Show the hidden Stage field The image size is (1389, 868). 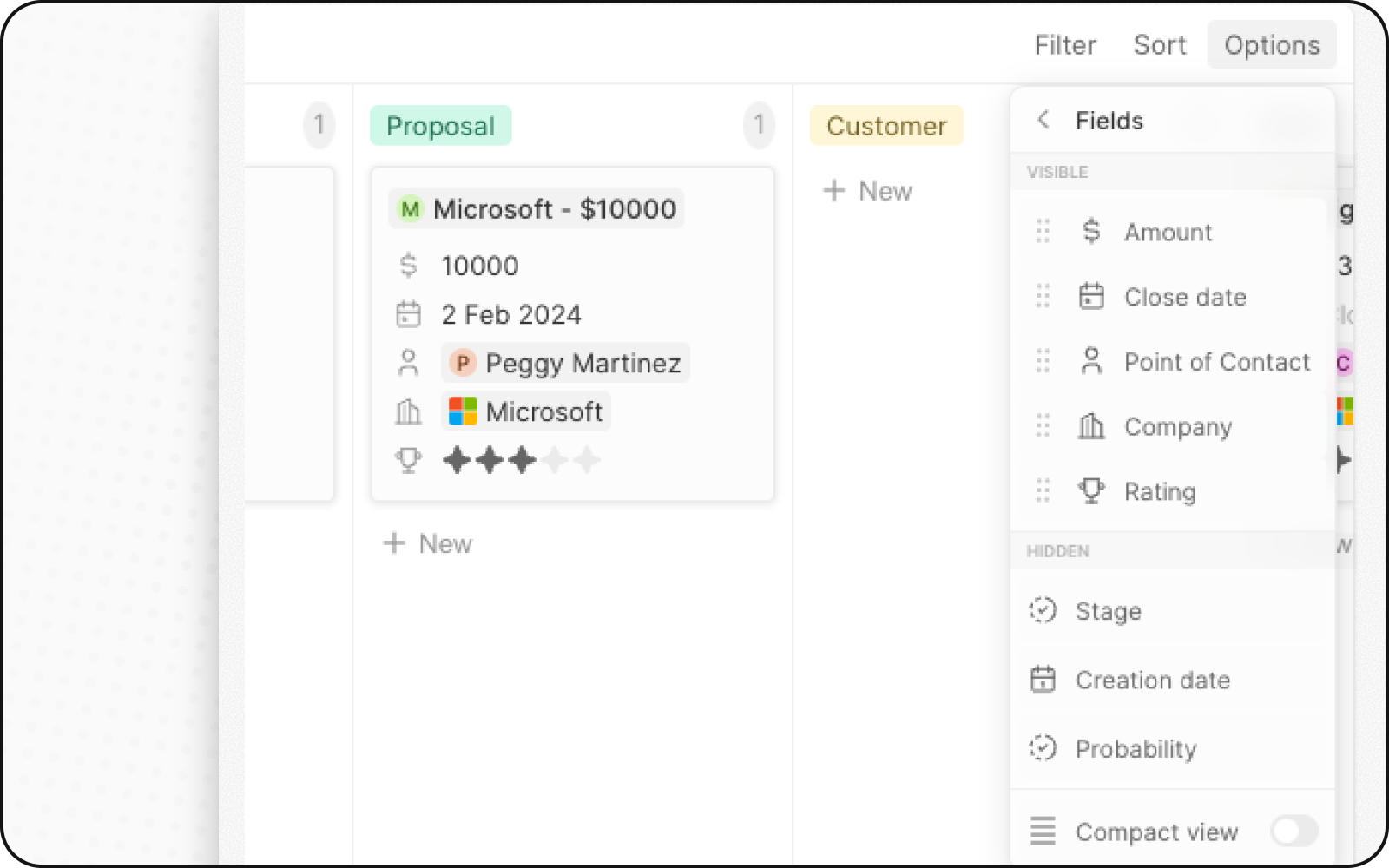(x=1109, y=611)
